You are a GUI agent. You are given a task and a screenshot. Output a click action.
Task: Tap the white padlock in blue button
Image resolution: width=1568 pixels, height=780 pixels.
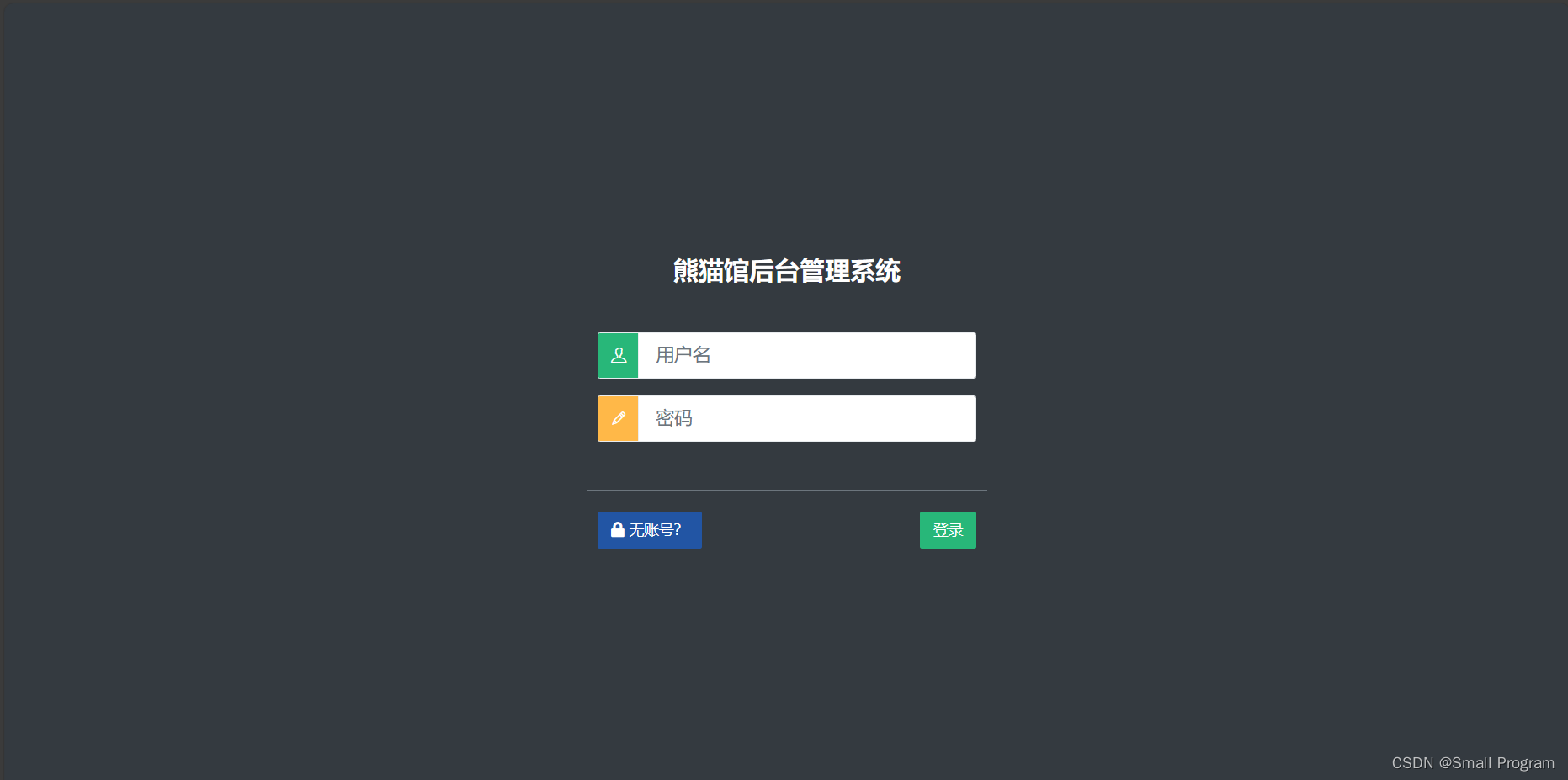618,529
